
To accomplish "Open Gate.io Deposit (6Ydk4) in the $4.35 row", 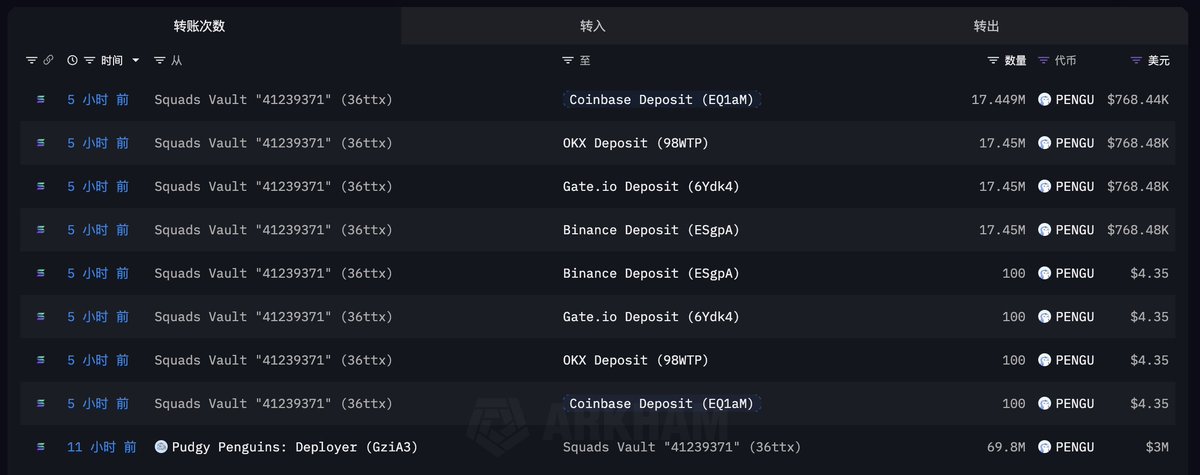I will [x=651, y=317].
